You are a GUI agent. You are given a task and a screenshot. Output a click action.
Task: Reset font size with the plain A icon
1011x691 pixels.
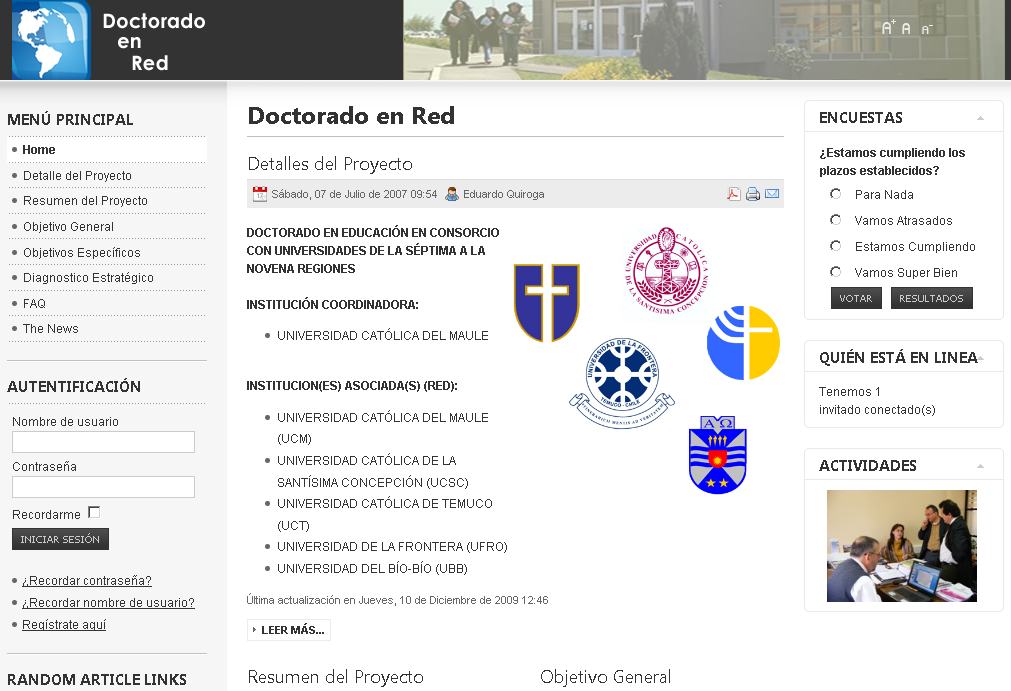click(x=906, y=28)
